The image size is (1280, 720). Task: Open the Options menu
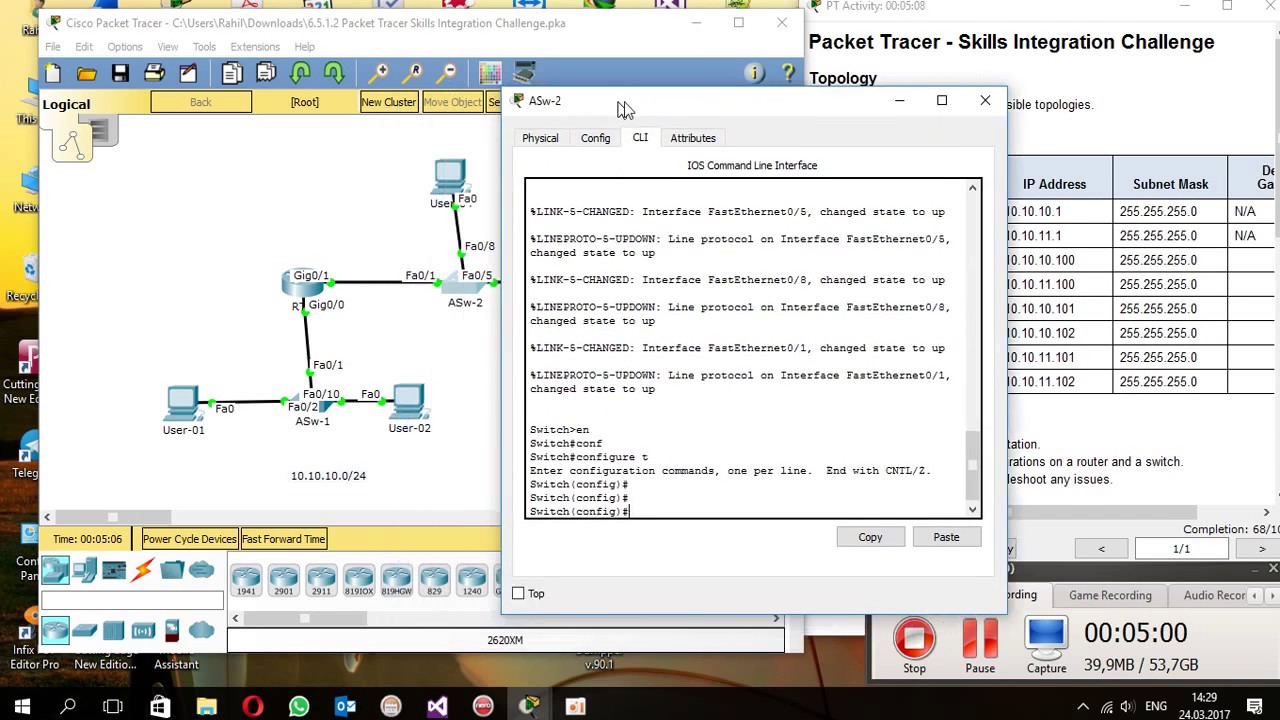[x=125, y=46]
